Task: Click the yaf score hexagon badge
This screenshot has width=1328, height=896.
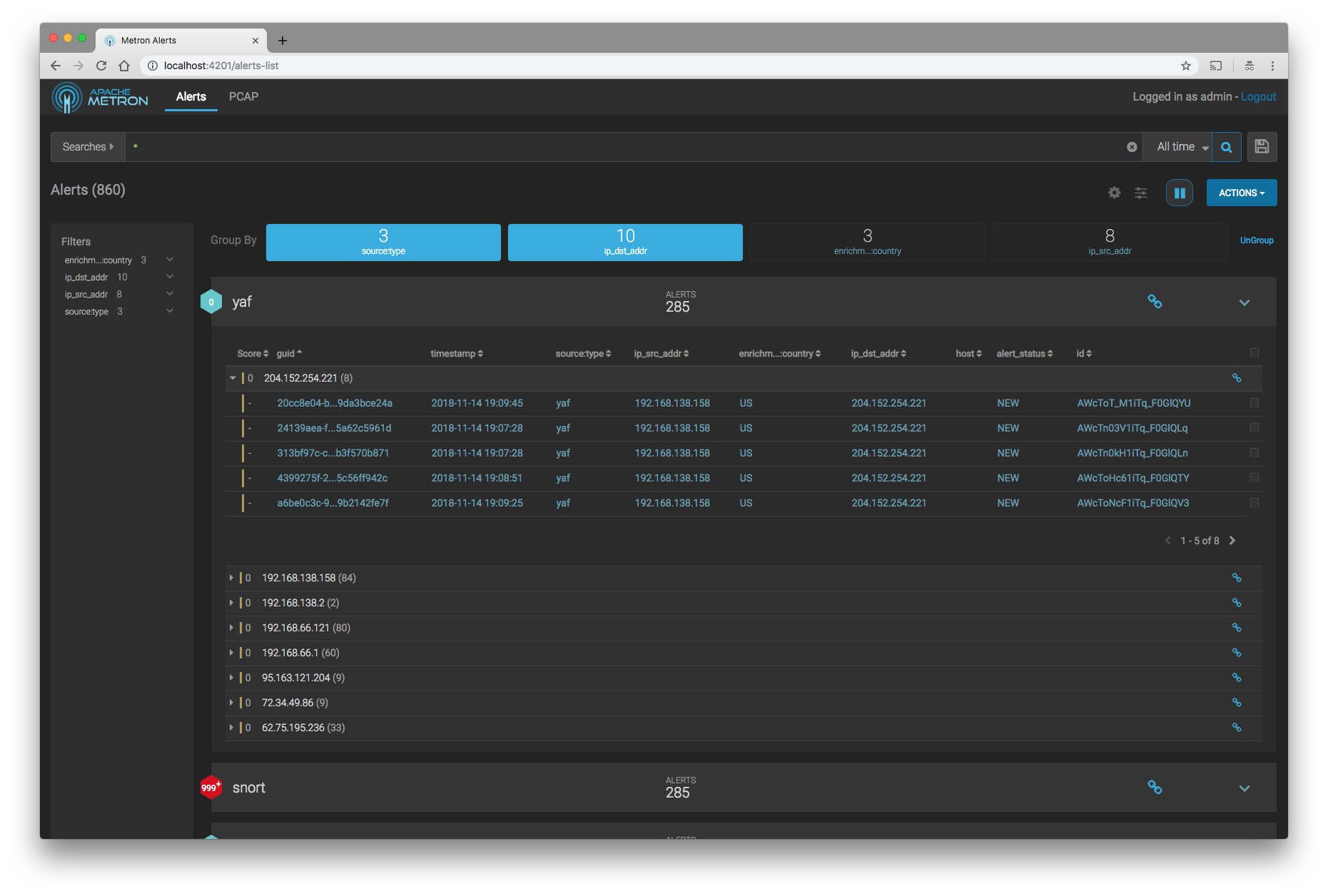Action: (211, 302)
